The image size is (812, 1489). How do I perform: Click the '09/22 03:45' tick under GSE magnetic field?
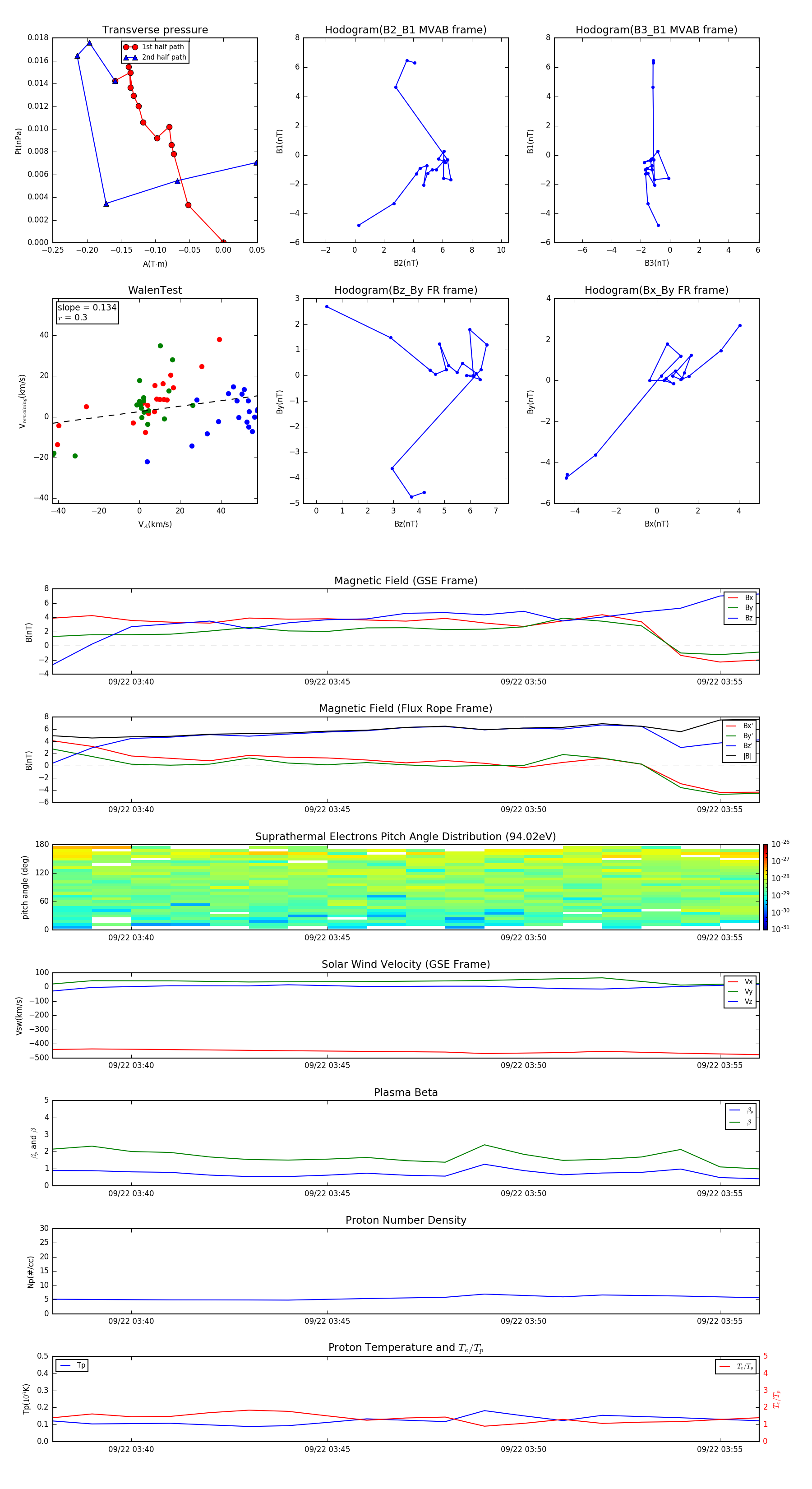tap(327, 682)
